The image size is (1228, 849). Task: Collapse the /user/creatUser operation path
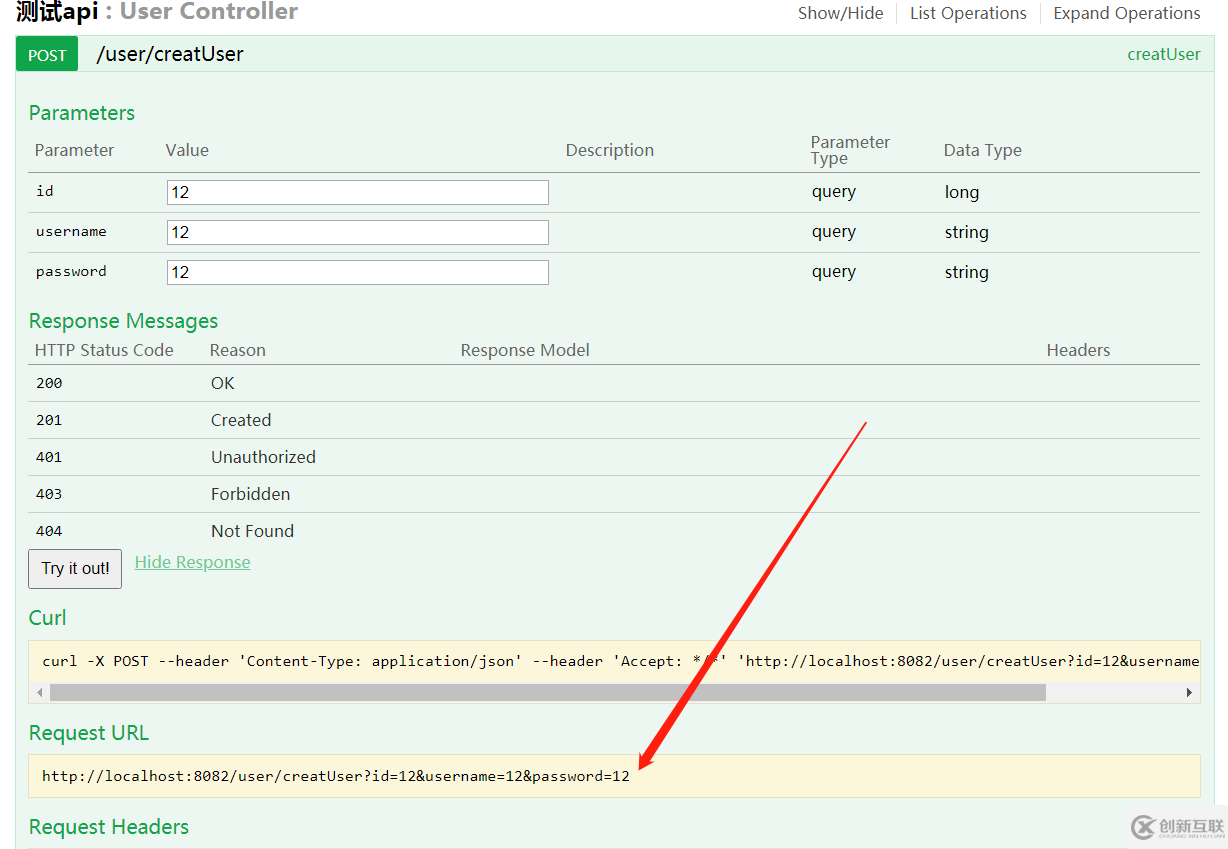point(169,55)
